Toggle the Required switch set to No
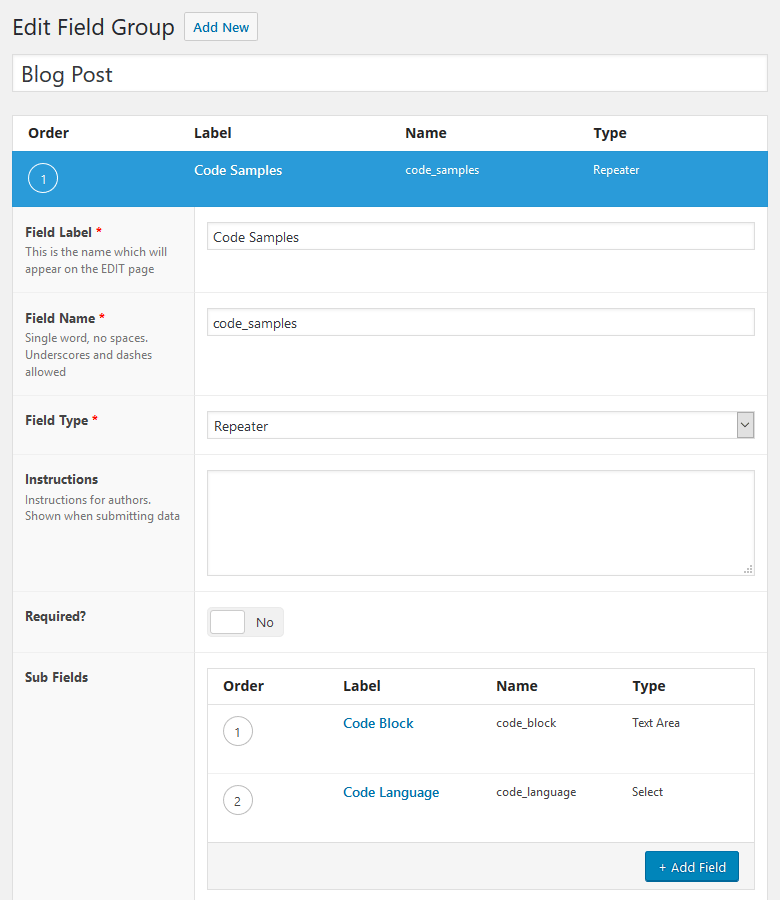Image resolution: width=780 pixels, height=900 pixels. (245, 622)
